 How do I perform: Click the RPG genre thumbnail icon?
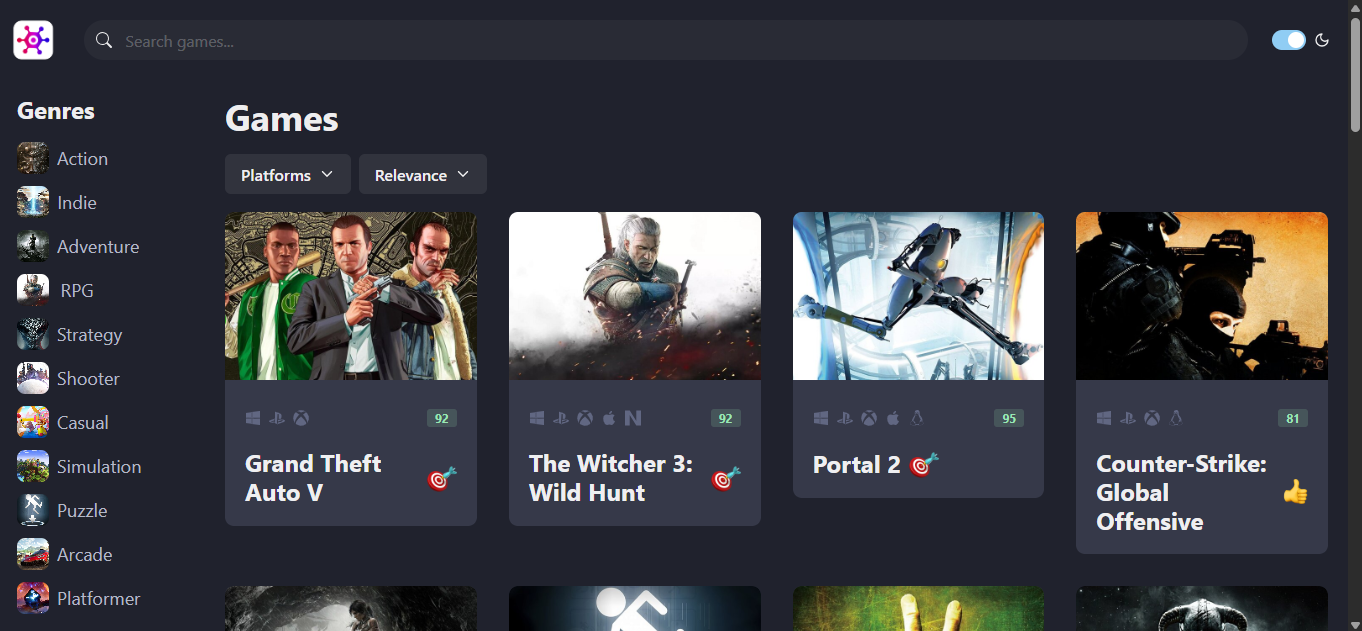[x=33, y=290]
